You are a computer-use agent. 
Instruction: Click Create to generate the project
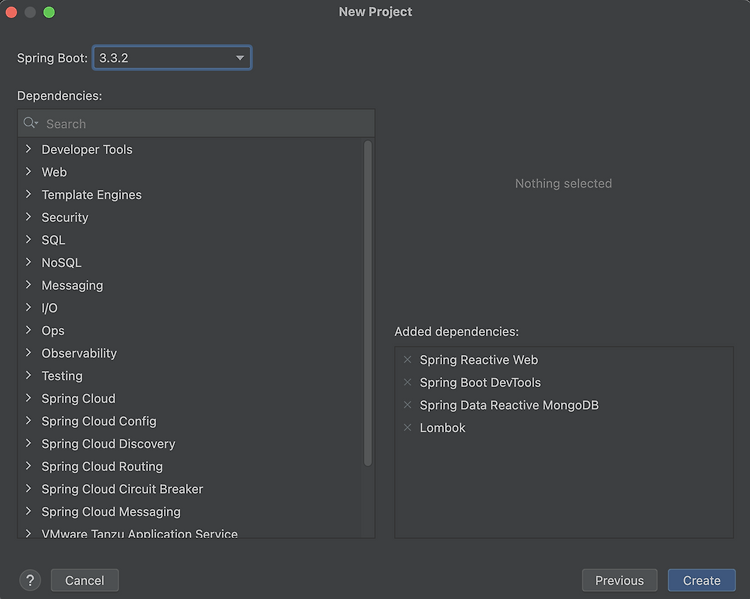tap(701, 580)
